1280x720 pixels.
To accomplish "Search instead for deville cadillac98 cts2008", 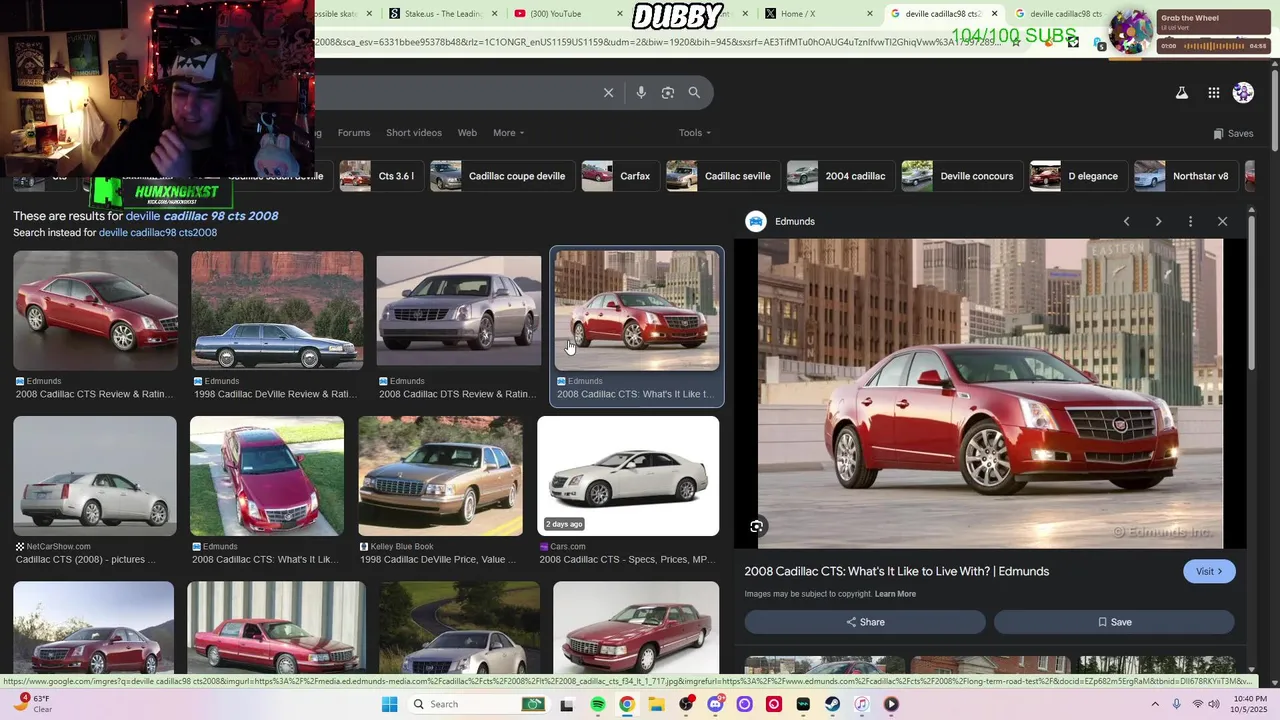I will (x=158, y=233).
